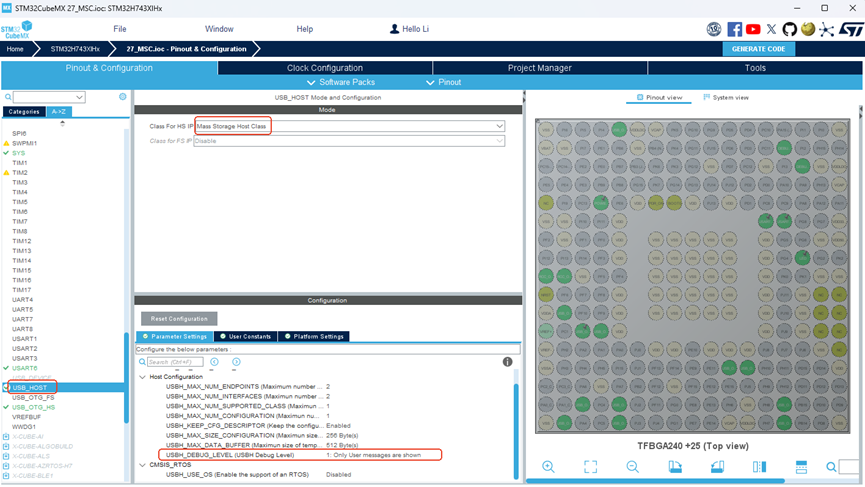Select USART6 in the peripheral list
The width and height of the screenshot is (865, 487).
pyautogui.click(x=25, y=368)
